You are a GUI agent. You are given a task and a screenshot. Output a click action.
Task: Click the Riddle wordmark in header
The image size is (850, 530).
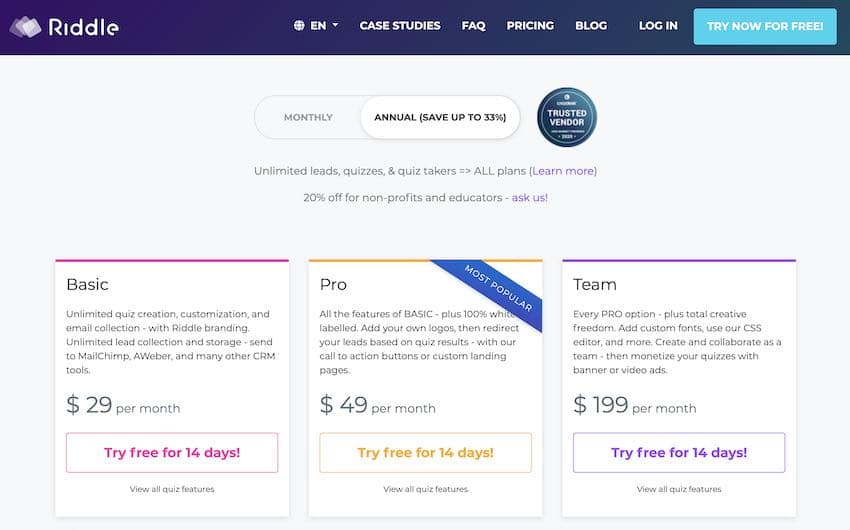point(83,27)
